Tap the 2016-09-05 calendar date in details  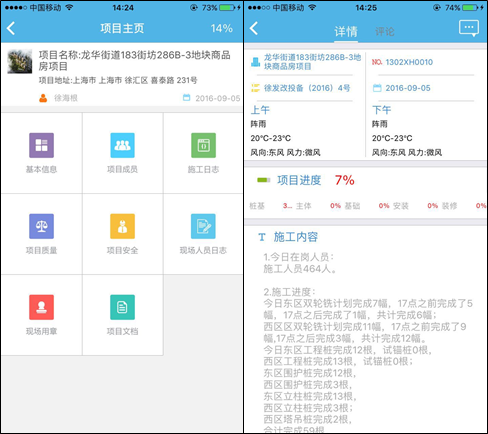tap(408, 88)
